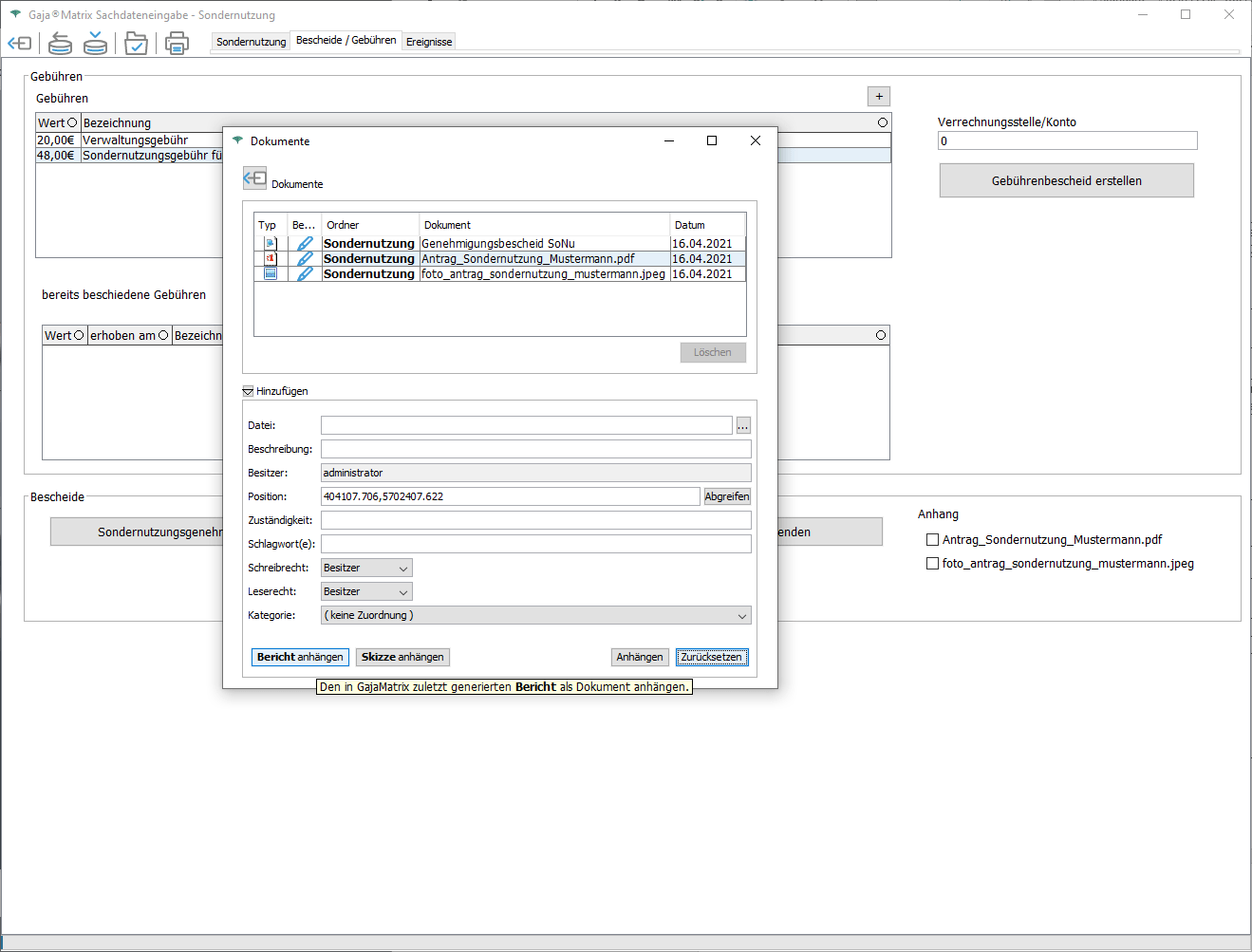Click the Gebührenbescheid erstellen button
The height and width of the screenshot is (952, 1252).
pyautogui.click(x=1066, y=180)
